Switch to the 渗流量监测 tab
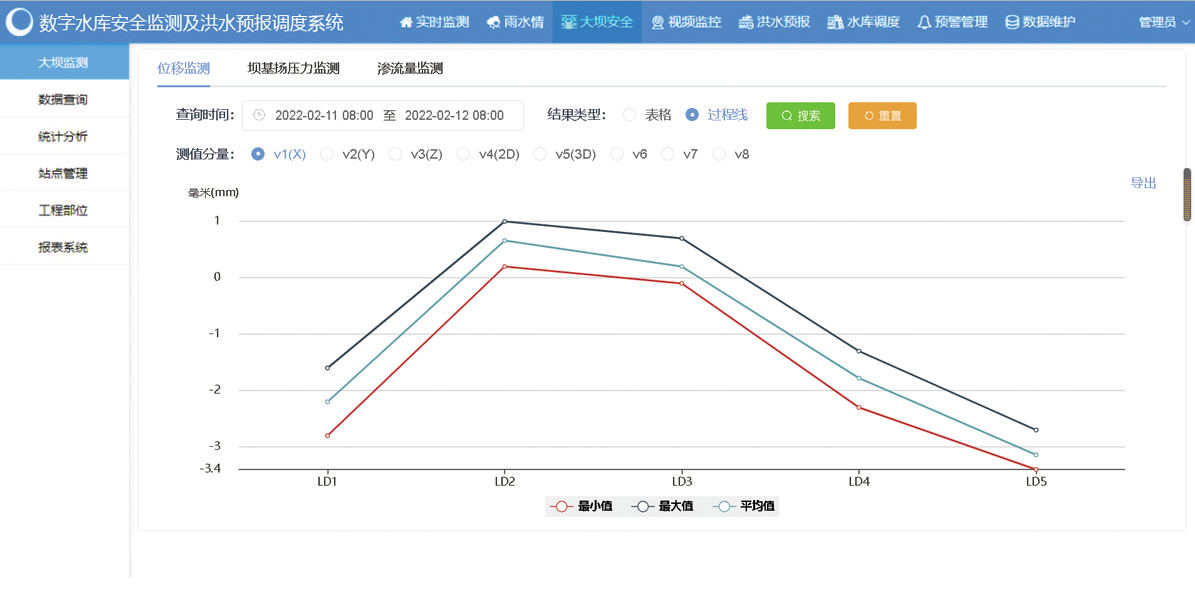1195x600 pixels. pyautogui.click(x=410, y=68)
